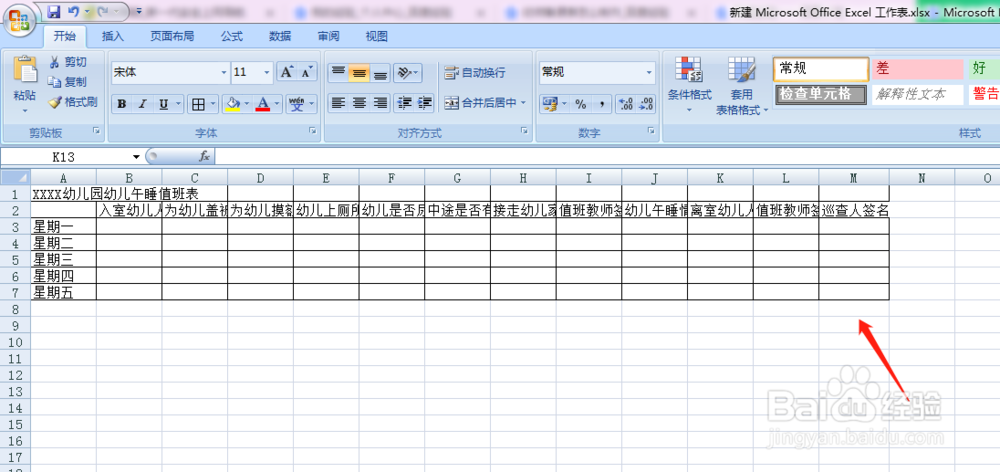This screenshot has height=472, width=1000.
Task: Select column M header
Action: [854, 178]
